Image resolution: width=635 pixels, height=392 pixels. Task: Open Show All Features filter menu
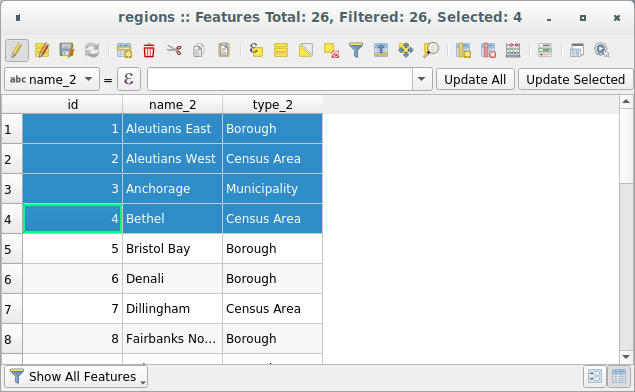[x=76, y=377]
